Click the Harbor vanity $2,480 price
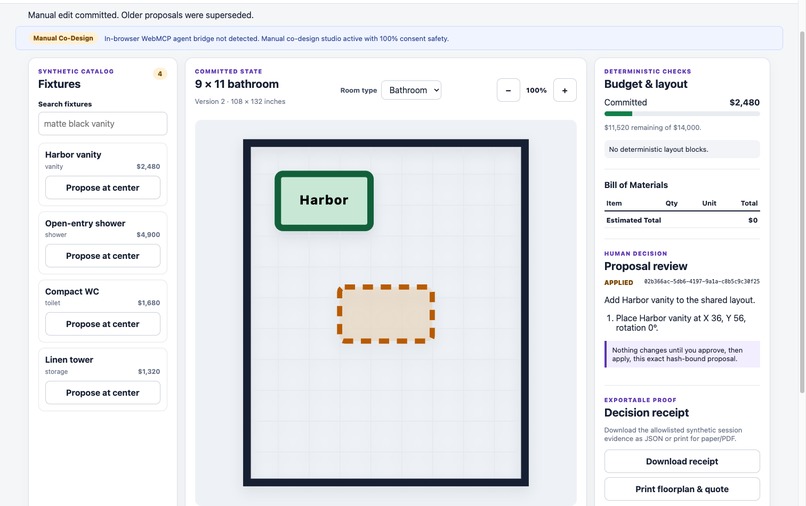806x506 pixels. (x=148, y=167)
